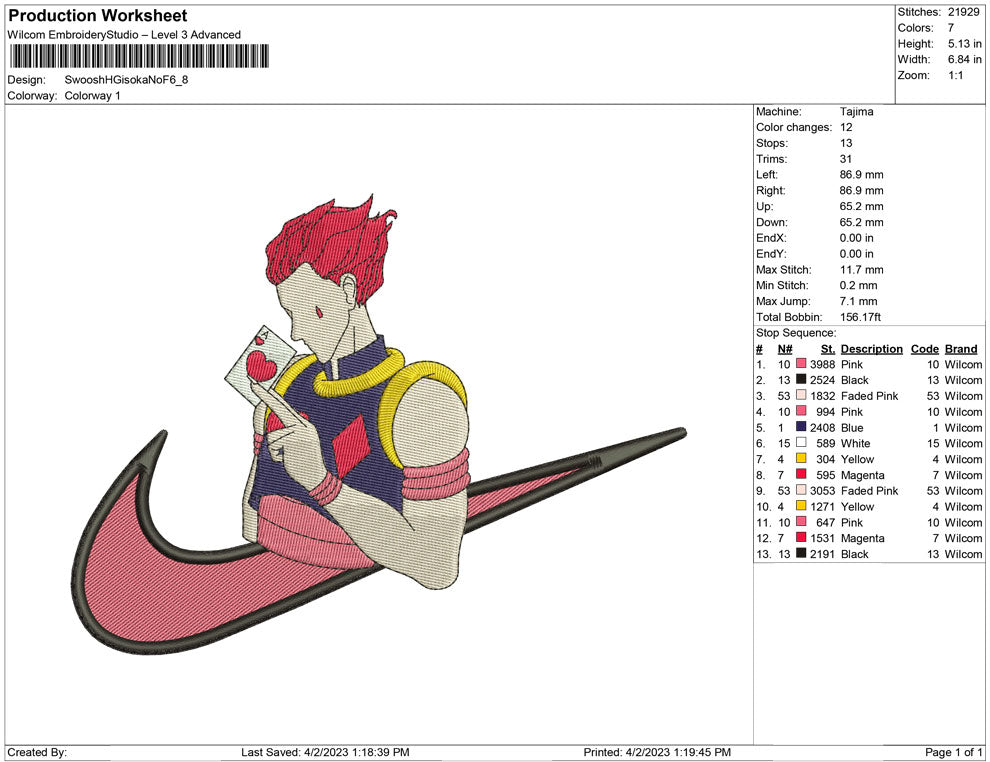Click the 'Created By:' footer label
This screenshot has width=990, height=762.
click(x=37, y=752)
